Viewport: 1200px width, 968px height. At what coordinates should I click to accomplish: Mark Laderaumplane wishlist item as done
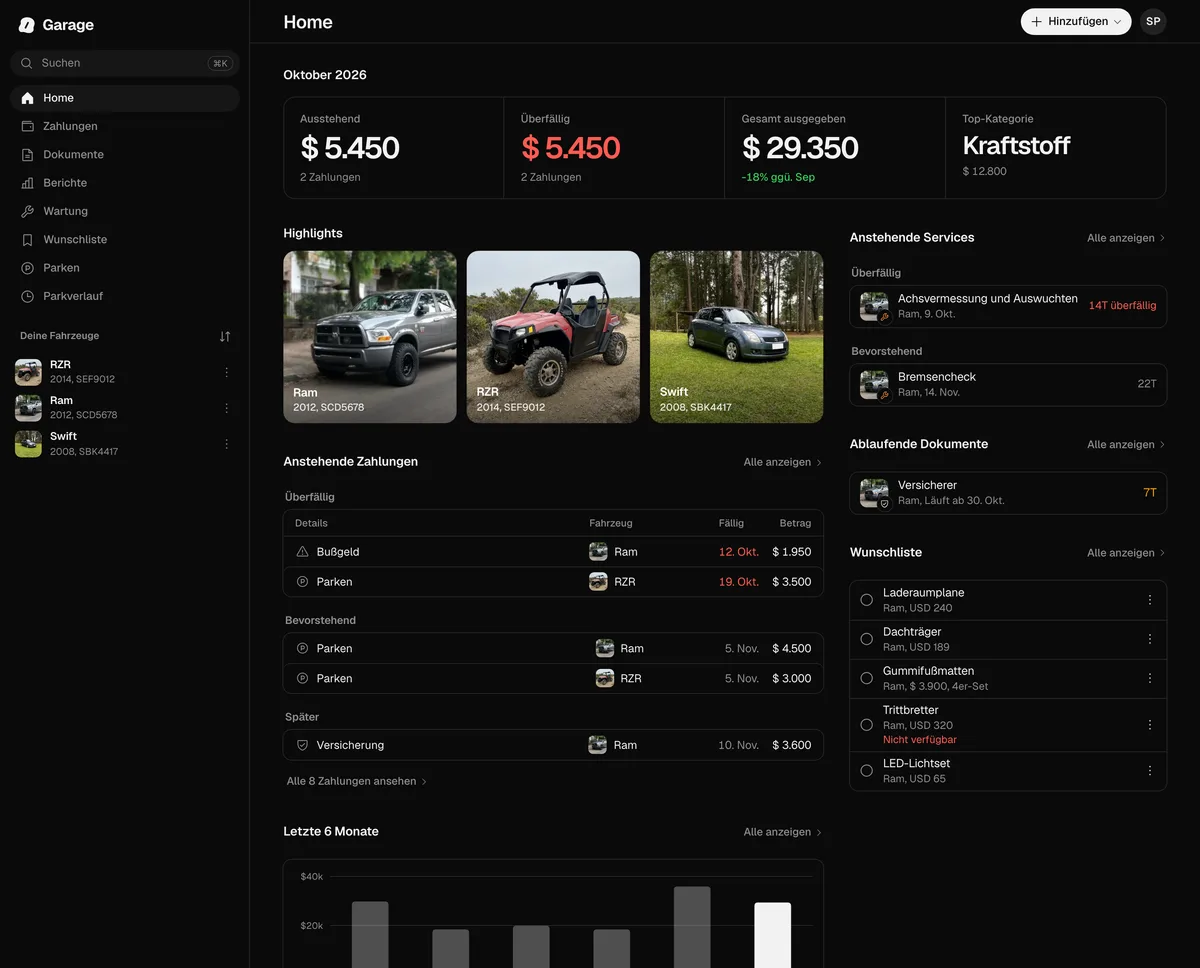[x=866, y=600]
